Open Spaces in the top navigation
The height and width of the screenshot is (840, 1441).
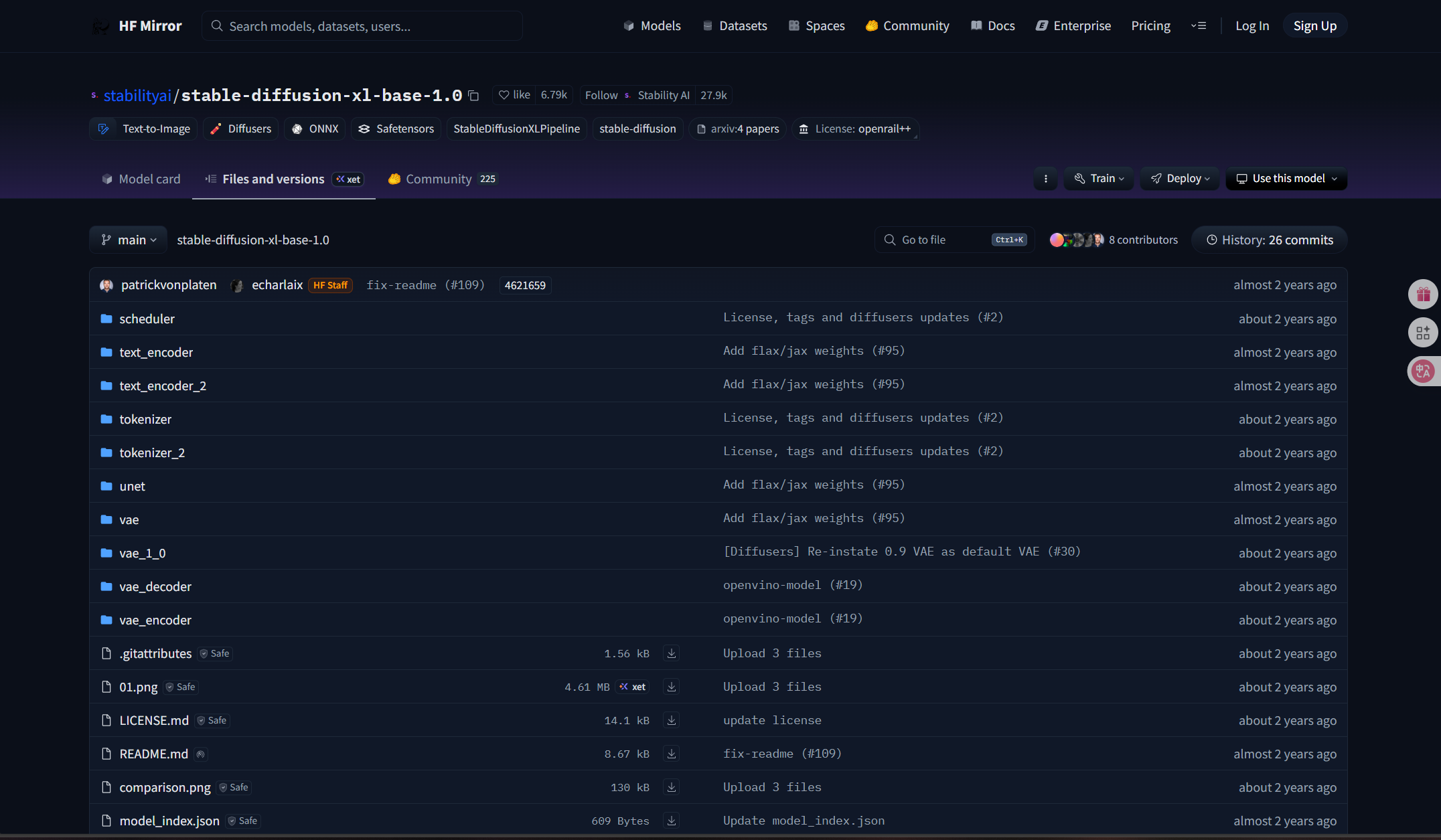[x=816, y=26]
